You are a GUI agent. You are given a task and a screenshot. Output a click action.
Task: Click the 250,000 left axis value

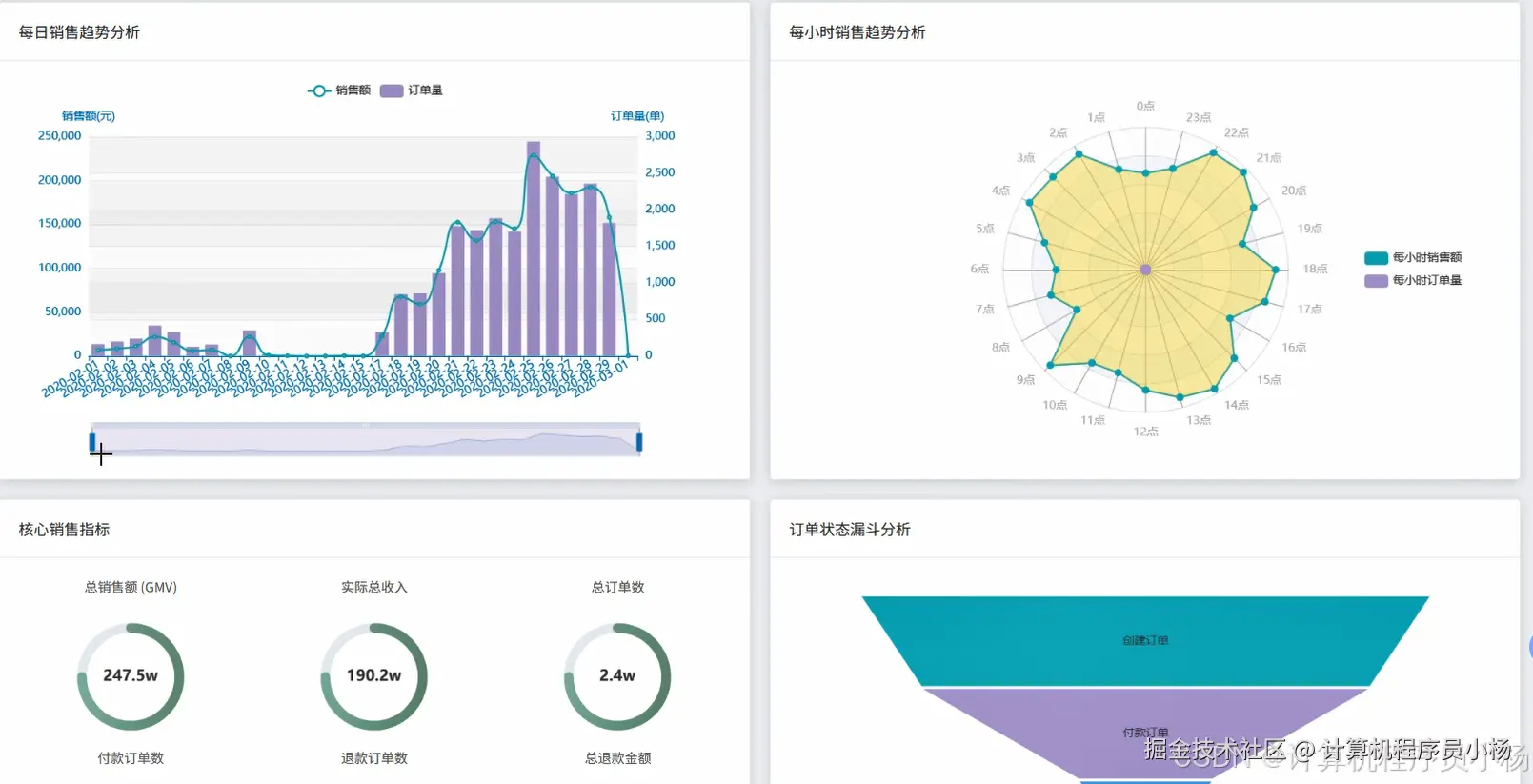pos(59,136)
